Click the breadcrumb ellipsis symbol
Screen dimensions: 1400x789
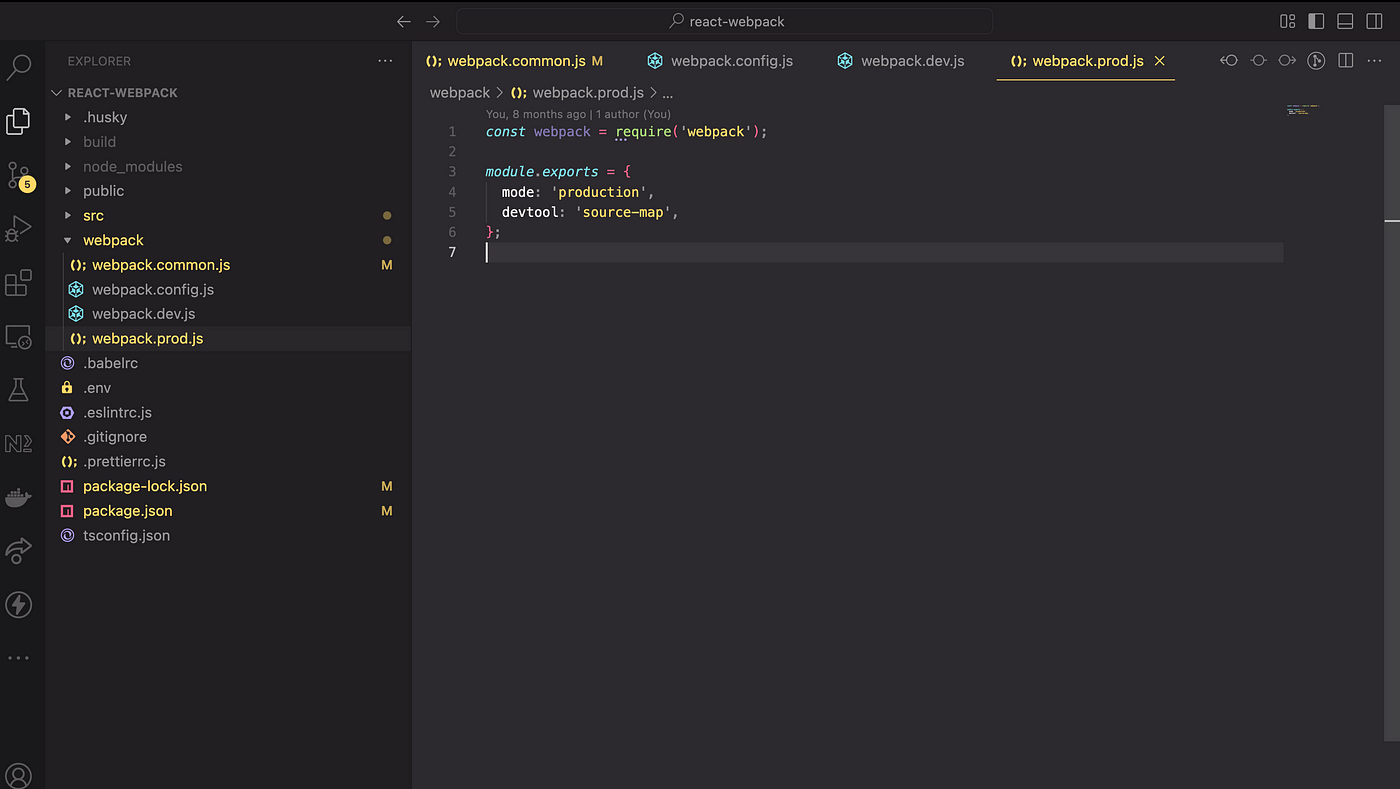pos(668,92)
